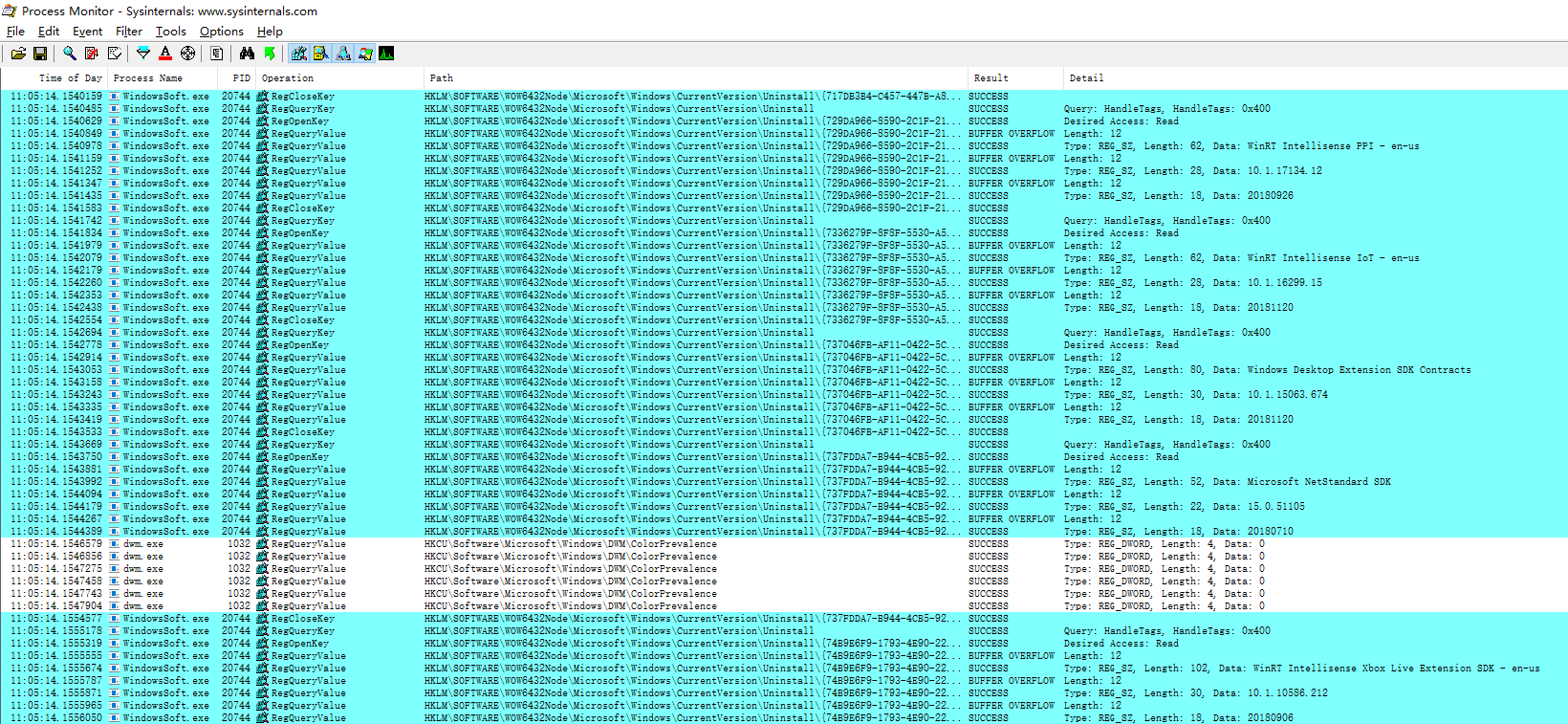Toggle the Autoscroll toolbar icon

click(x=92, y=54)
